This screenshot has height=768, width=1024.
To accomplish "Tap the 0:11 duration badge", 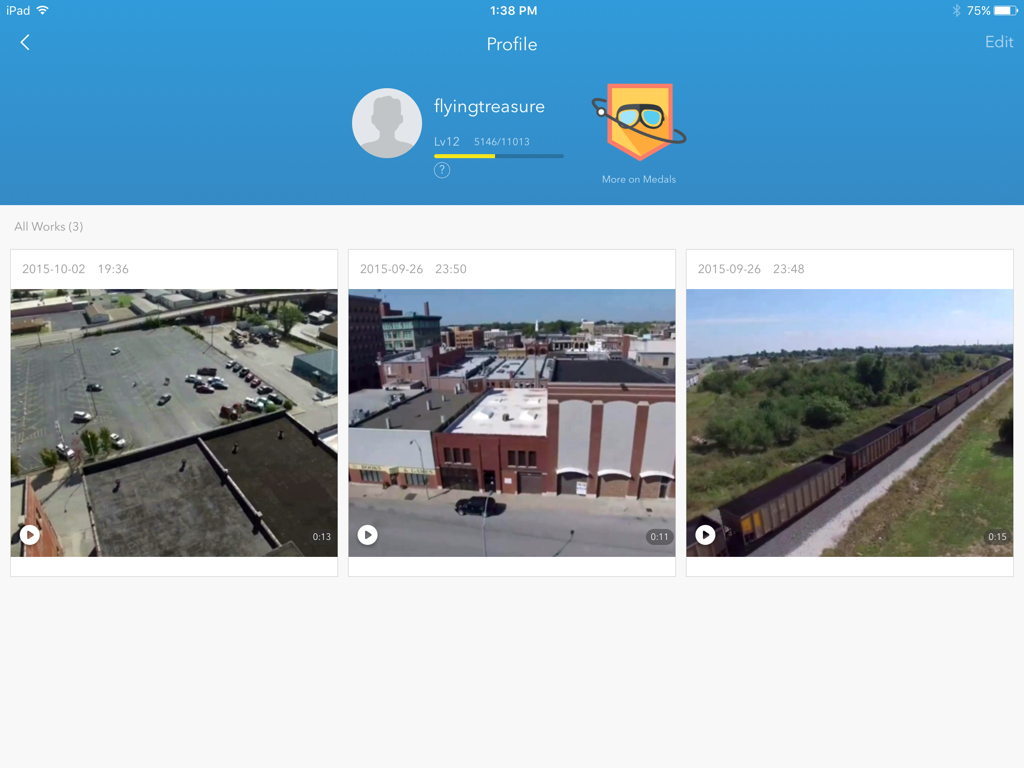I will coord(660,537).
